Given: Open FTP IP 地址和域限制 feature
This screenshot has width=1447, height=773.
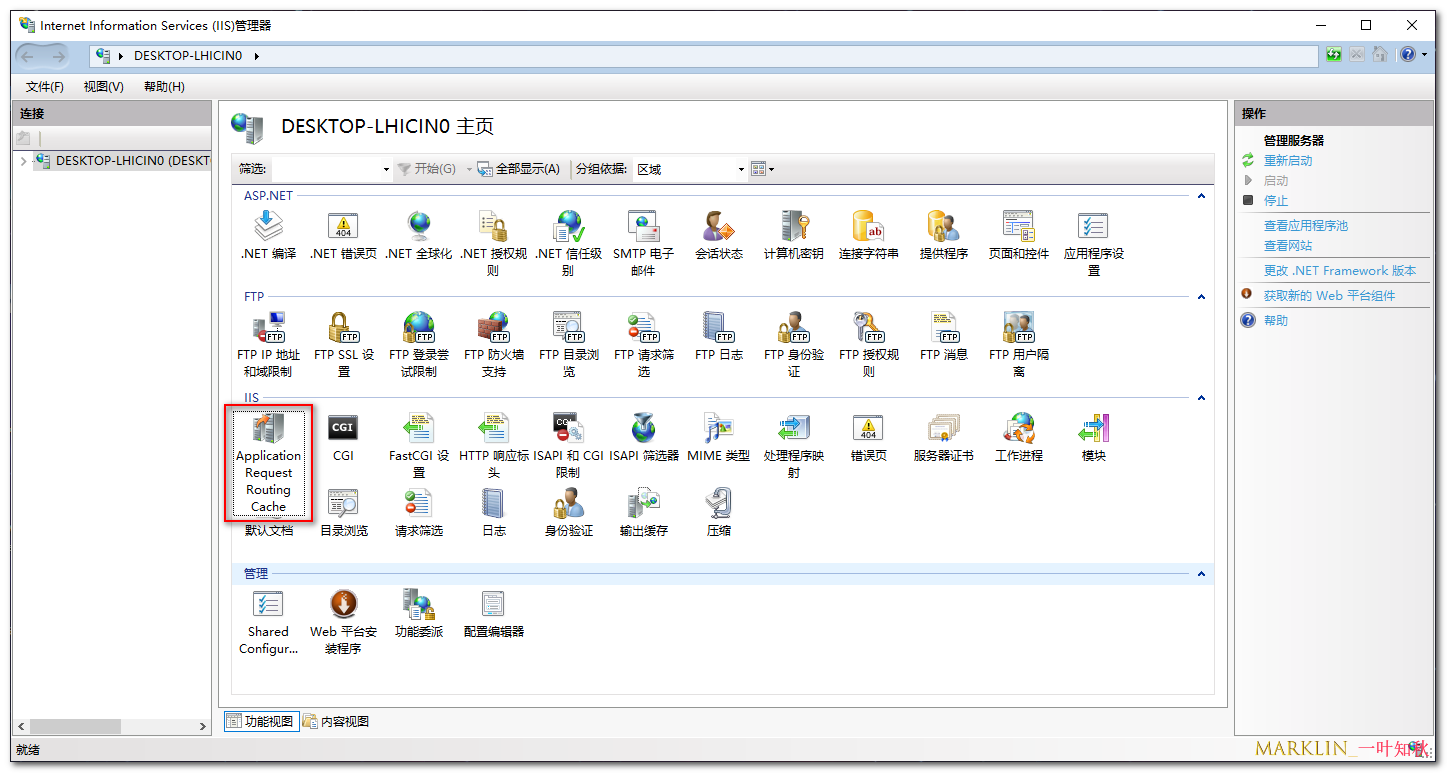Looking at the screenshot, I should (268, 345).
